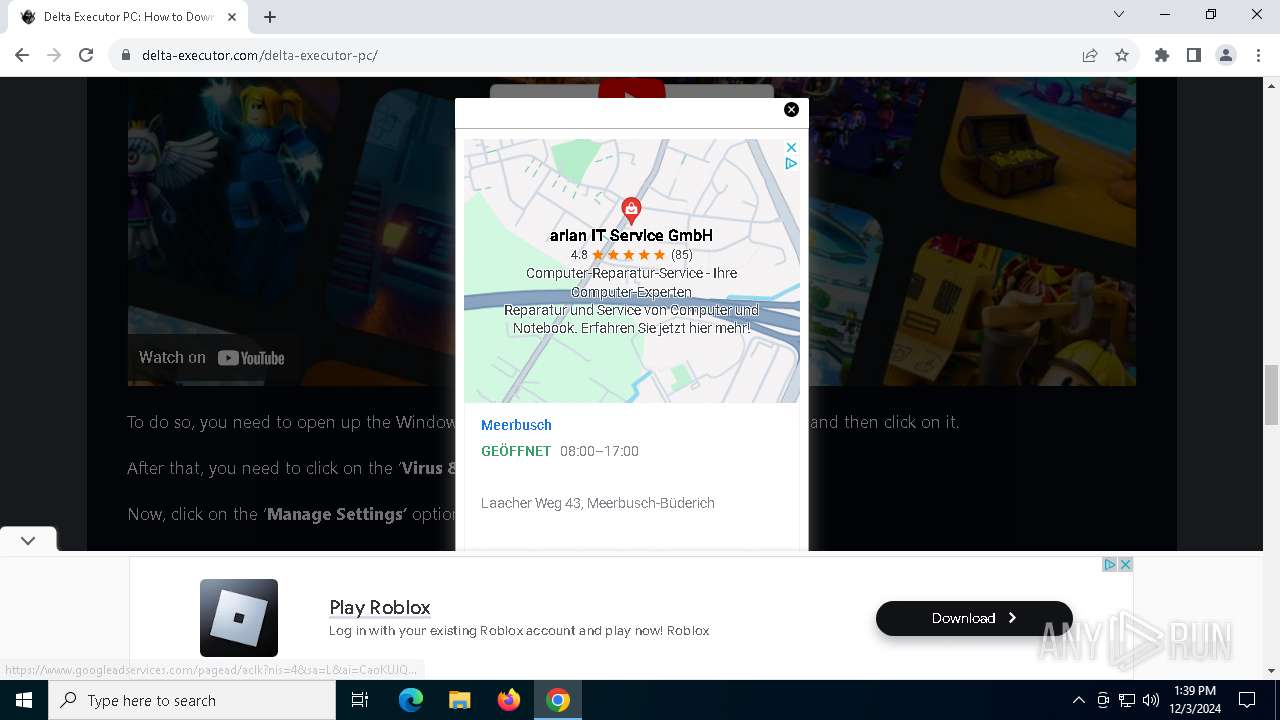1280x720 pixels.
Task: Dismiss map ad using small X icon
Action: point(791,148)
